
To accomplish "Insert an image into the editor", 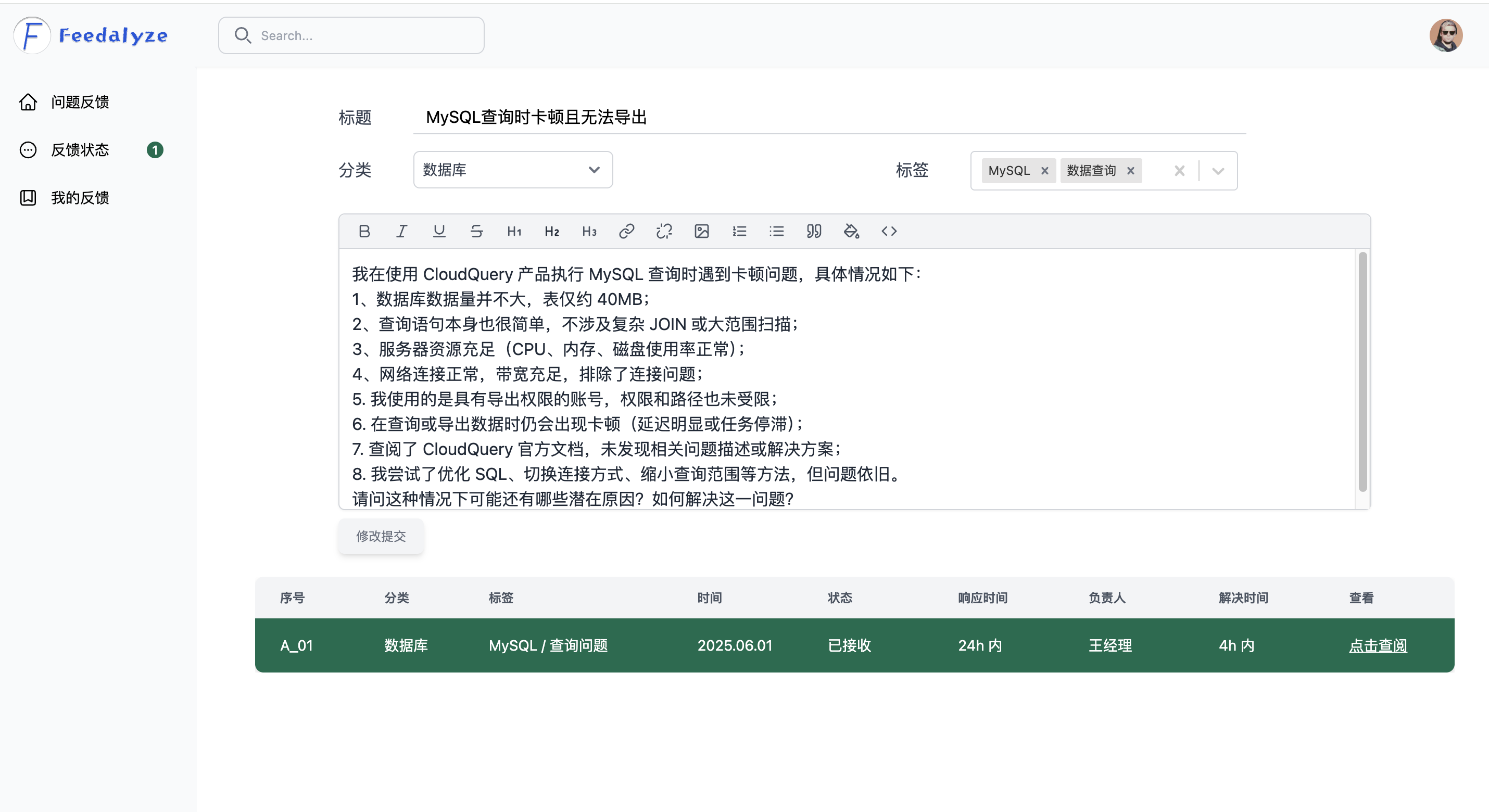I will click(702, 231).
